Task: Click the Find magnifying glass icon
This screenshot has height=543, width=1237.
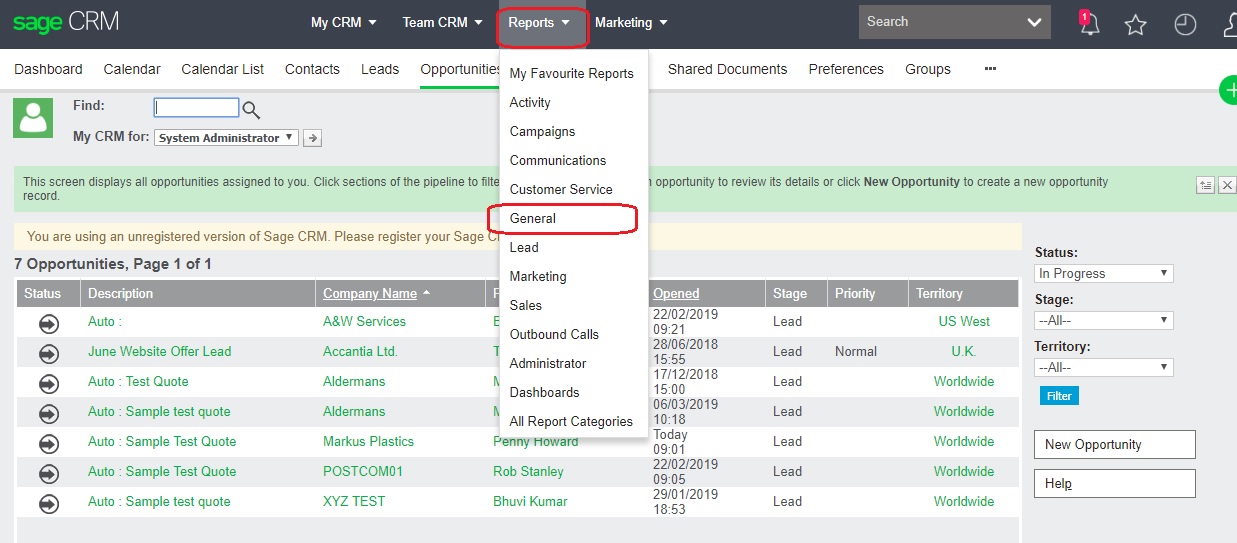Action: 251,109
